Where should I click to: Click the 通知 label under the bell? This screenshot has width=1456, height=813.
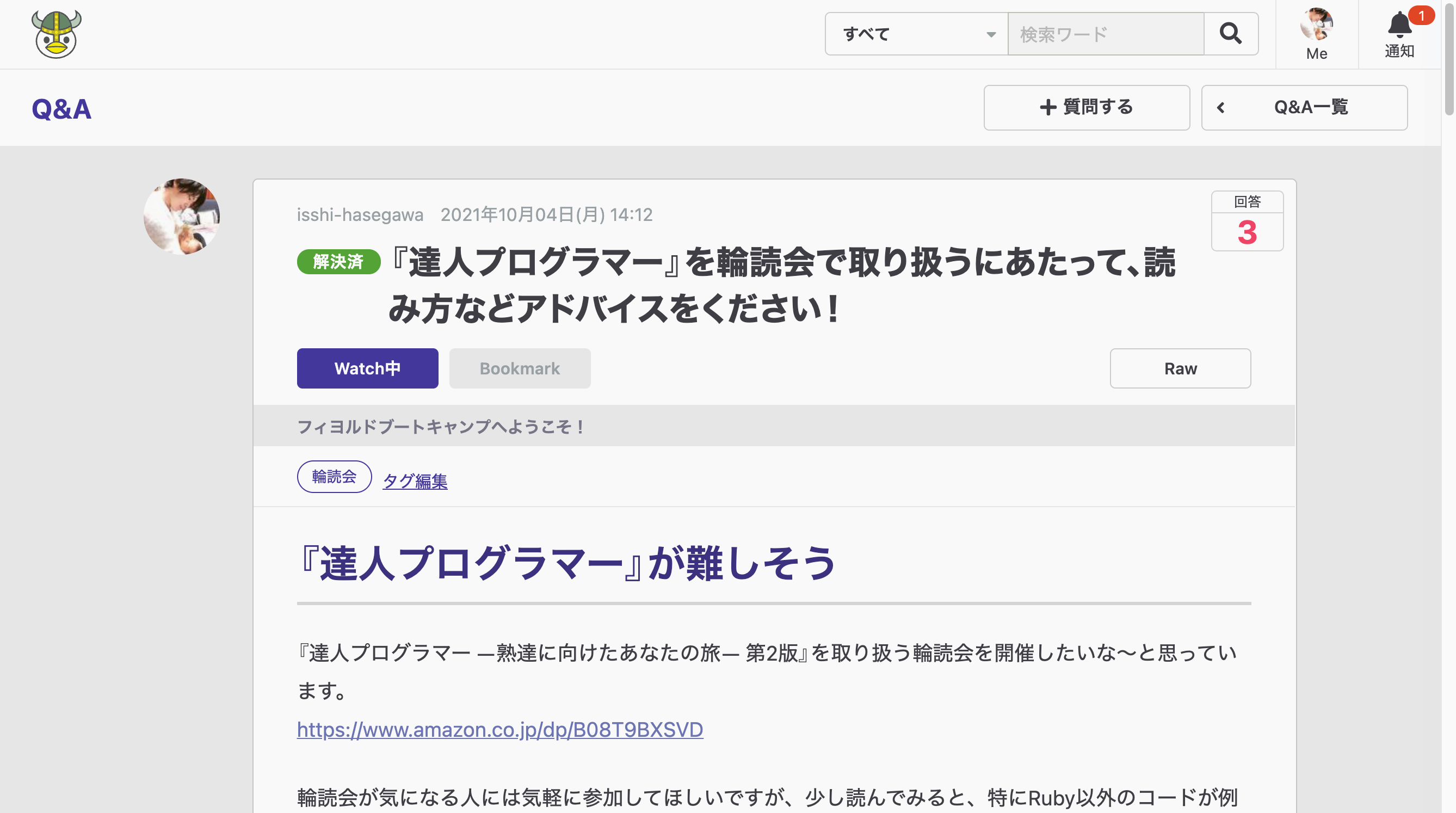pos(1399,52)
